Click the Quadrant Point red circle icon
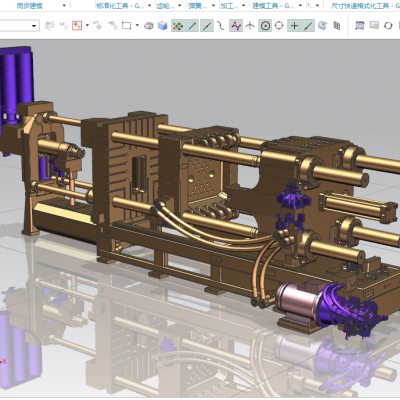This screenshot has width=400, height=400. (279, 26)
